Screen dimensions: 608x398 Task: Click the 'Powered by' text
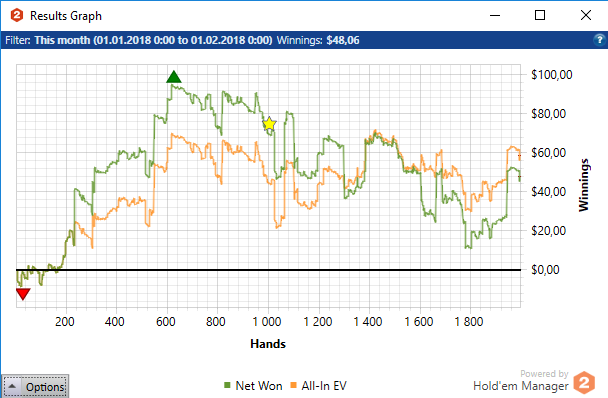544,374
